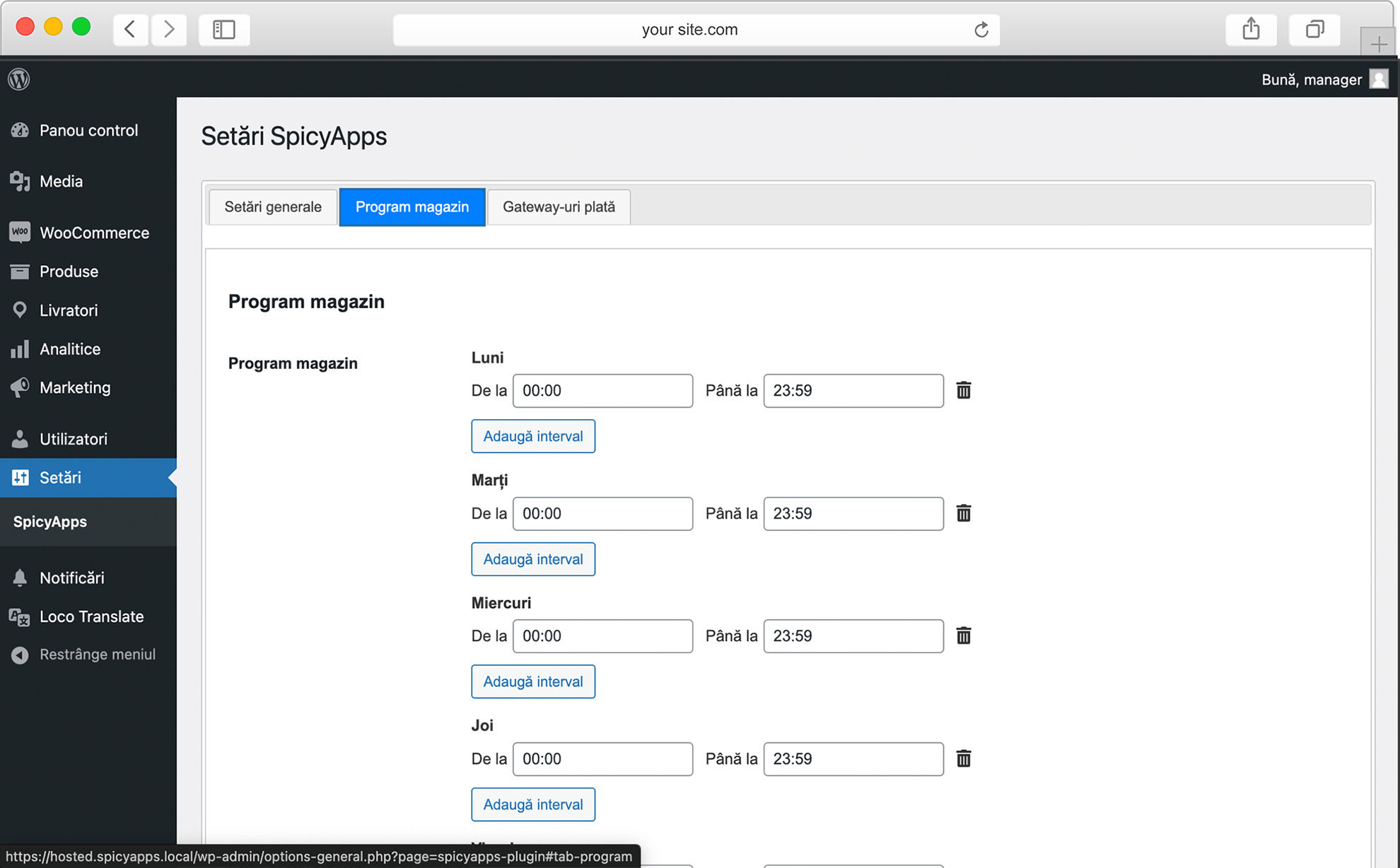Screen dimensions: 1400x868
Task: Click the Loco Translate icon
Action: pyautogui.click(x=20, y=617)
